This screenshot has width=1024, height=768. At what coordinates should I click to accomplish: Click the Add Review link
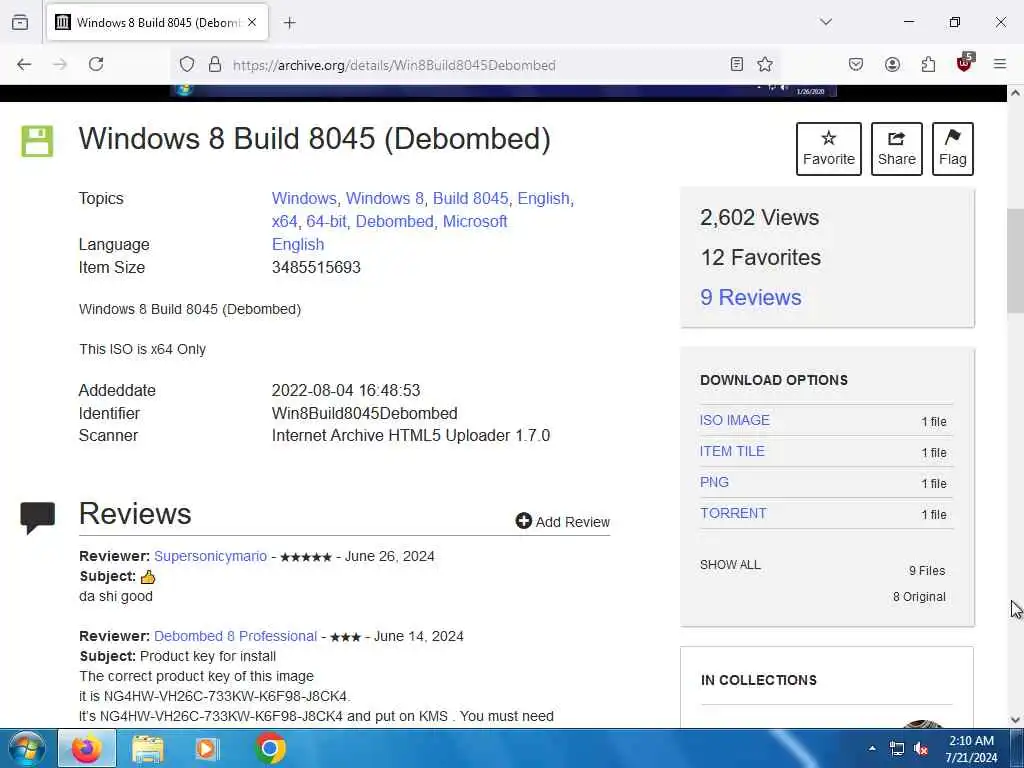click(563, 521)
